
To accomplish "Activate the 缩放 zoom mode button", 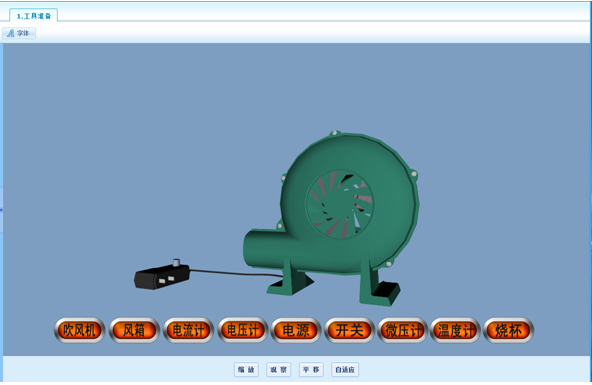I will (246, 370).
